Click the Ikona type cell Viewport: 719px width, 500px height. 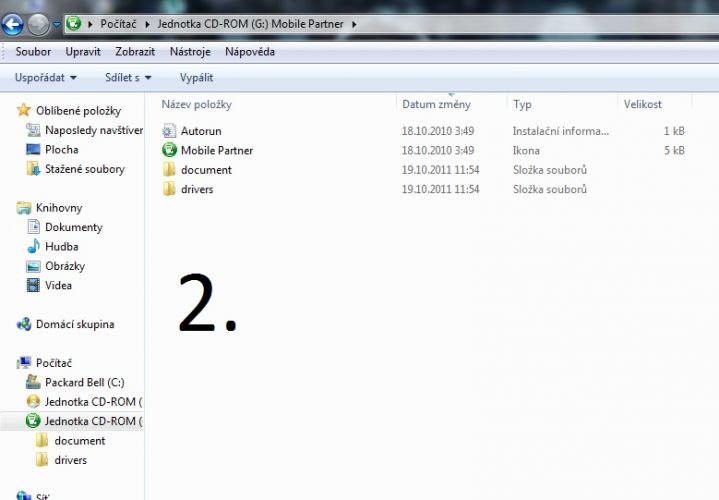[526, 150]
